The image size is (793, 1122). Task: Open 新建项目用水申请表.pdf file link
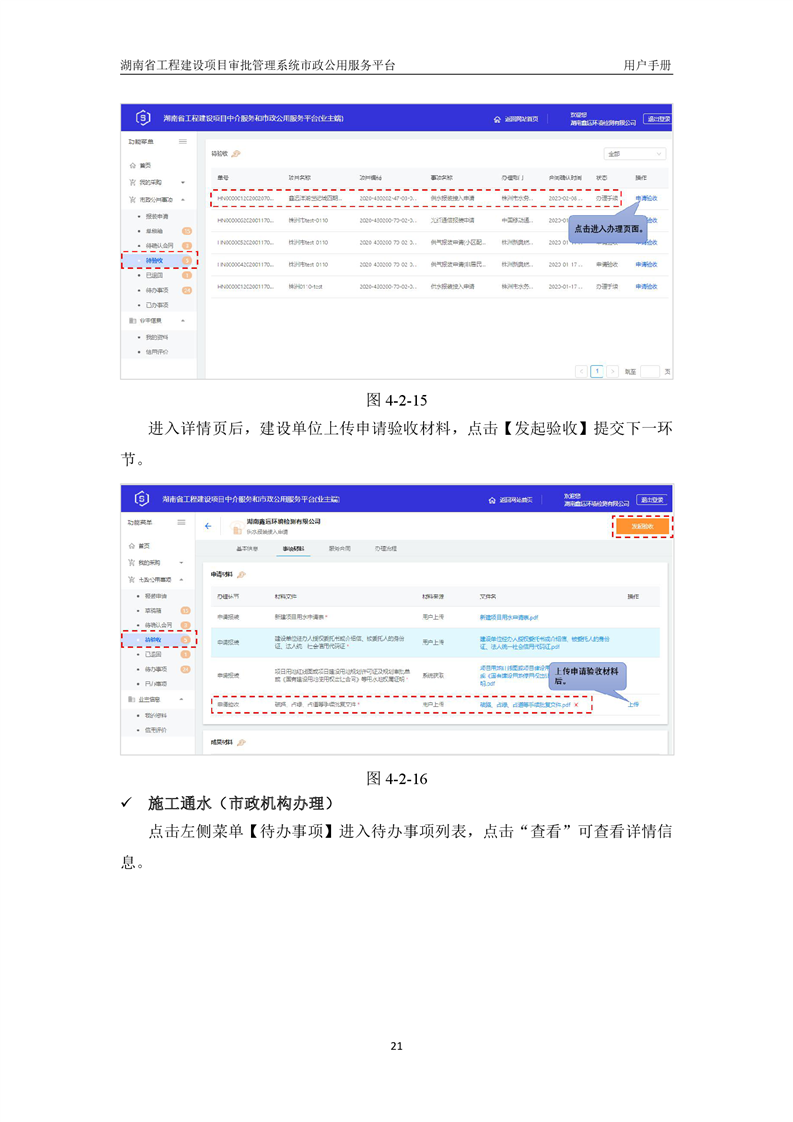point(509,618)
